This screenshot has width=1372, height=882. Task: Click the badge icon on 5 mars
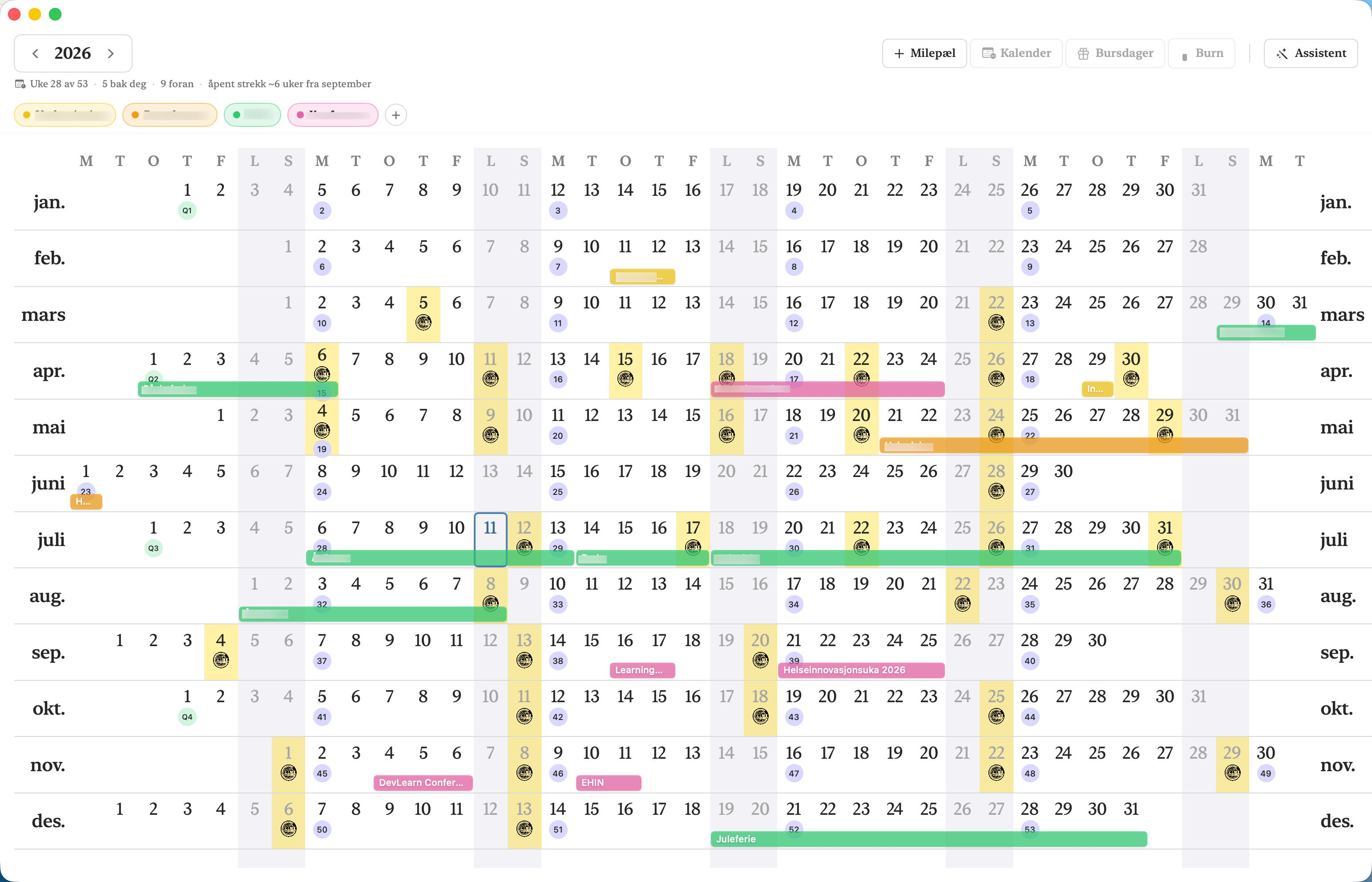[x=424, y=323]
